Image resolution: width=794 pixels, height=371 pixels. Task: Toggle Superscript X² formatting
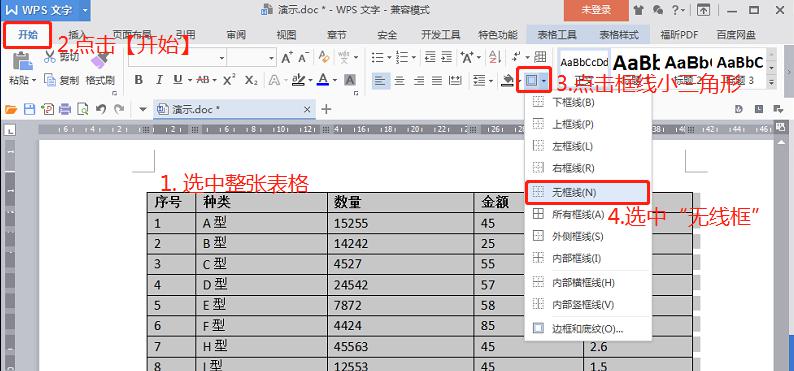tap(229, 80)
